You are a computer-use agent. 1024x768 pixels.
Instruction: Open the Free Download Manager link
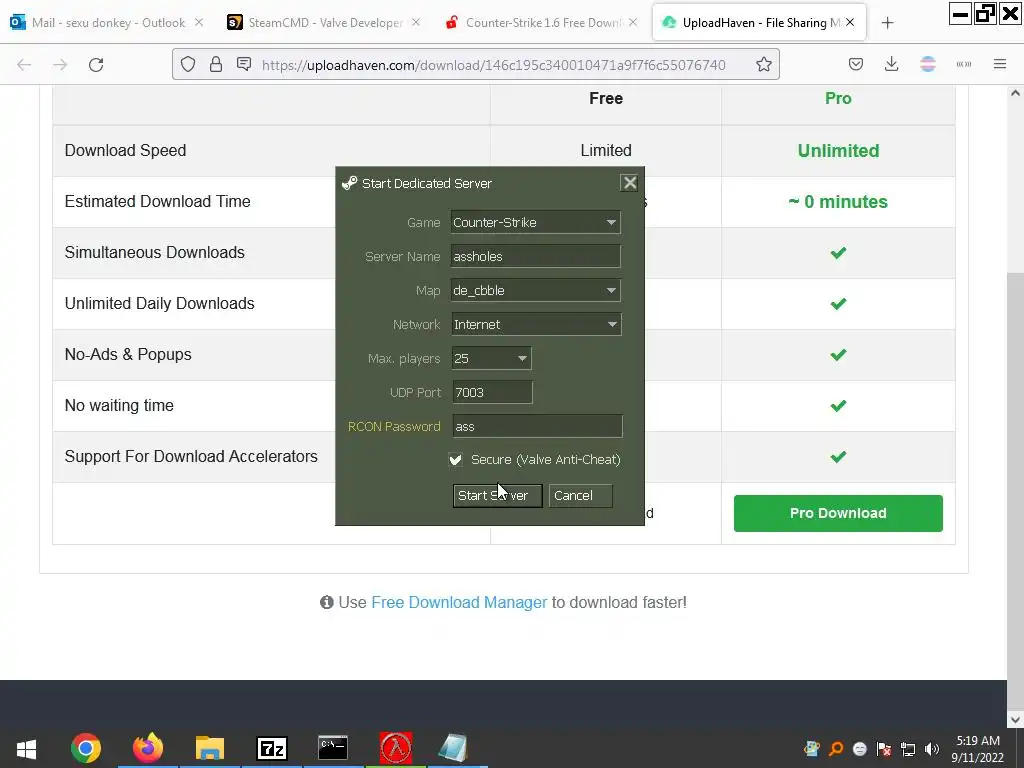(459, 602)
